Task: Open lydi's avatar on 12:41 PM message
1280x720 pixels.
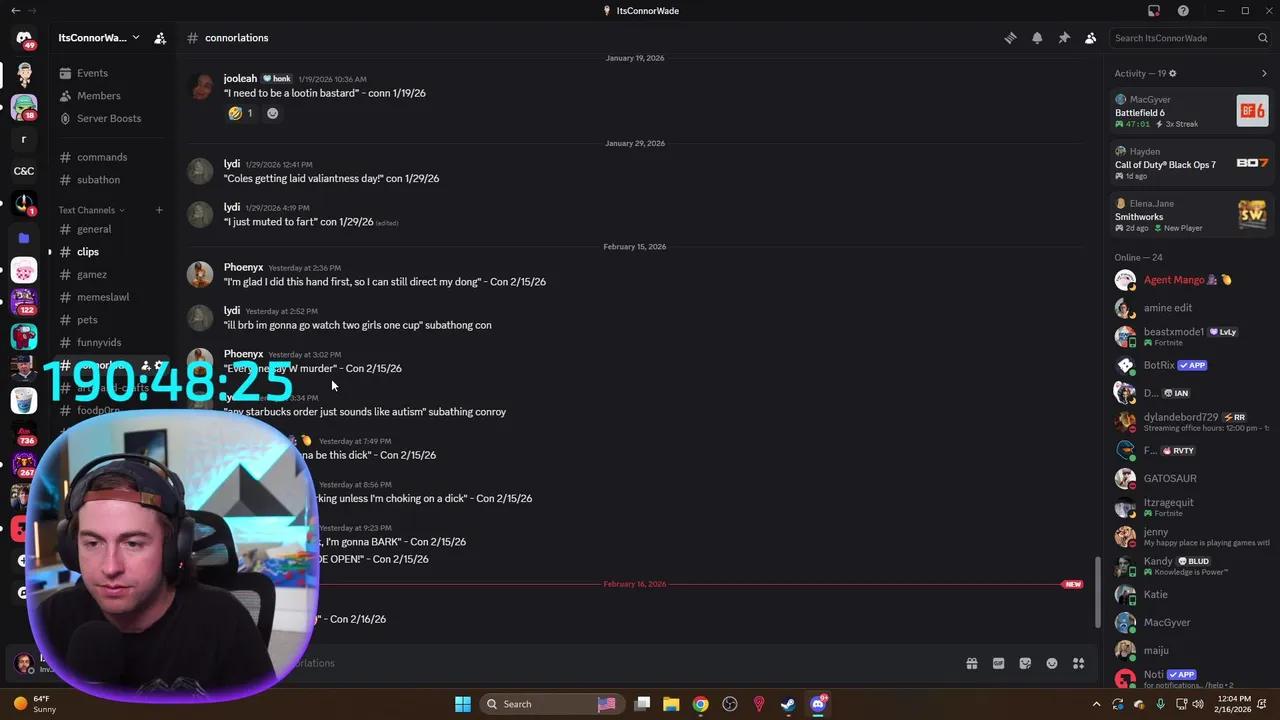Action: pyautogui.click(x=200, y=171)
